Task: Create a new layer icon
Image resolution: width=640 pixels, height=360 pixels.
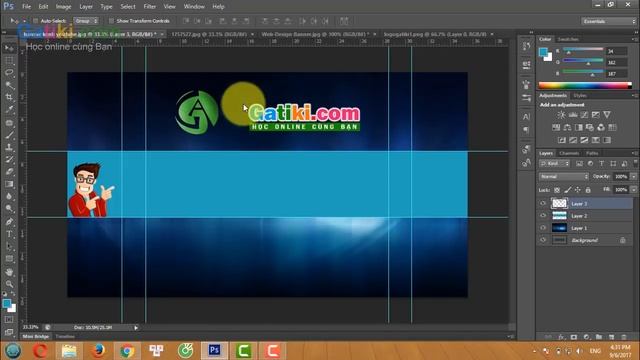Action: point(611,337)
